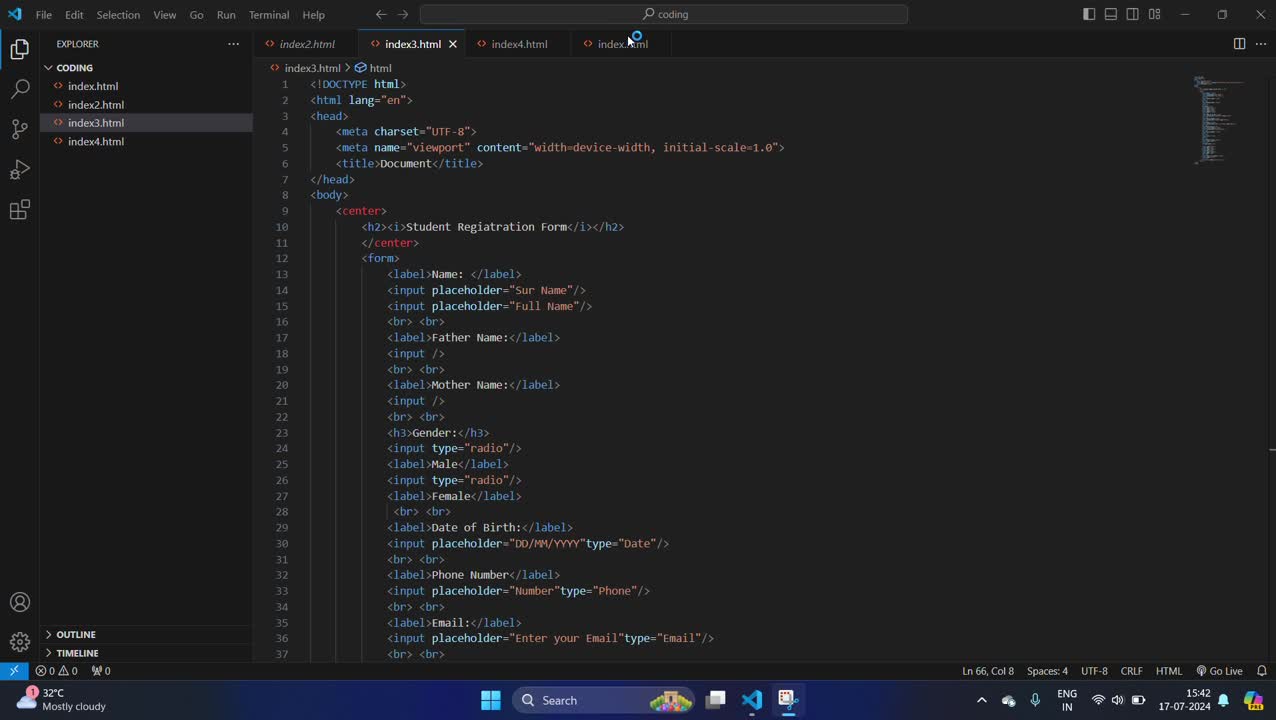Open the Manage settings gear
This screenshot has width=1276, height=720.
20,642
